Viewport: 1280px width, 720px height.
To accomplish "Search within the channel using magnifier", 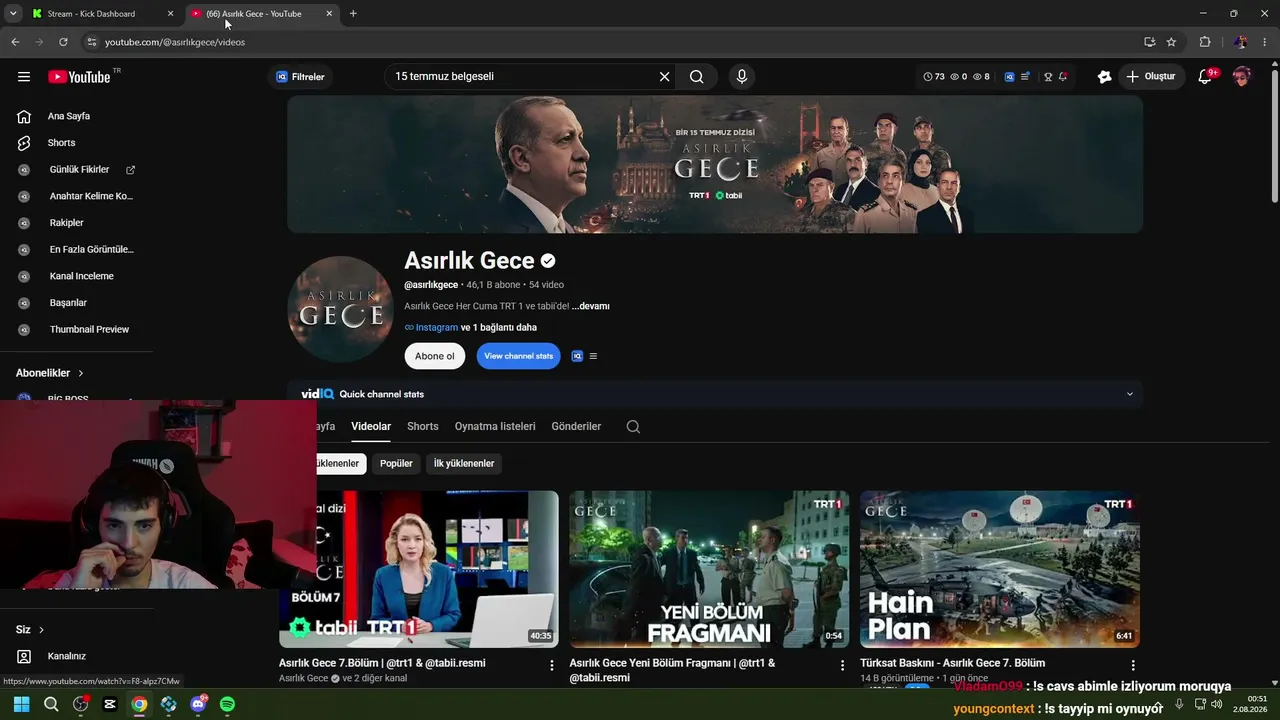I will (x=633, y=426).
